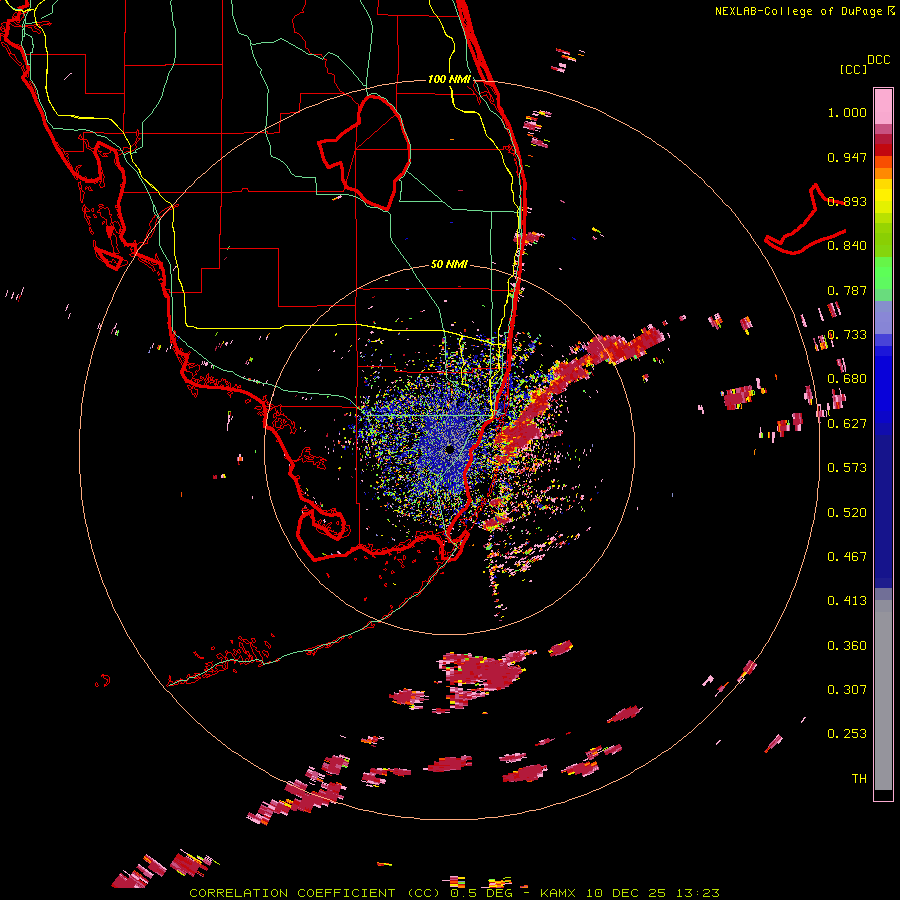900x900 pixels.
Task: Select the 0.840 scale value
Action: [x=847, y=246]
